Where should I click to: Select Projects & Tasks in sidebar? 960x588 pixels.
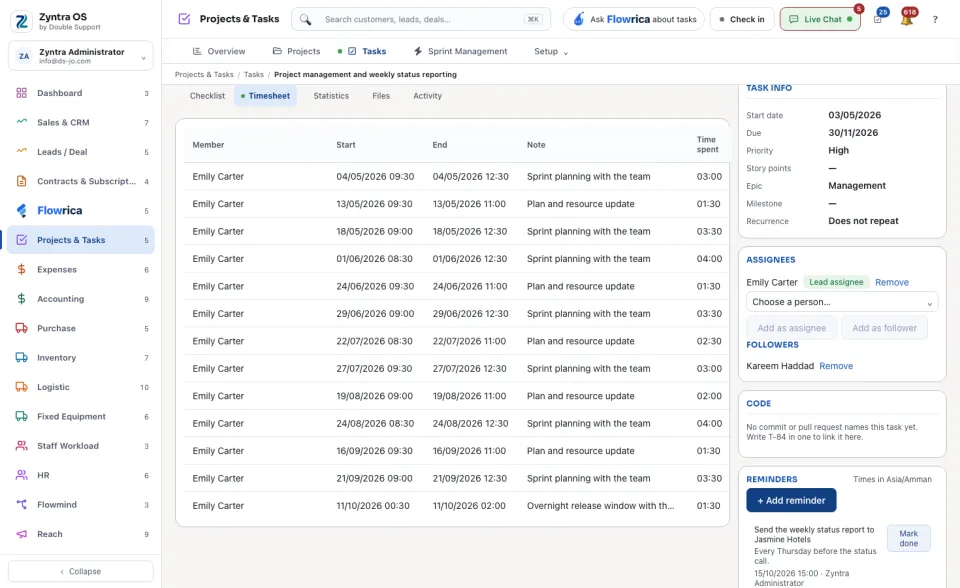point(81,240)
